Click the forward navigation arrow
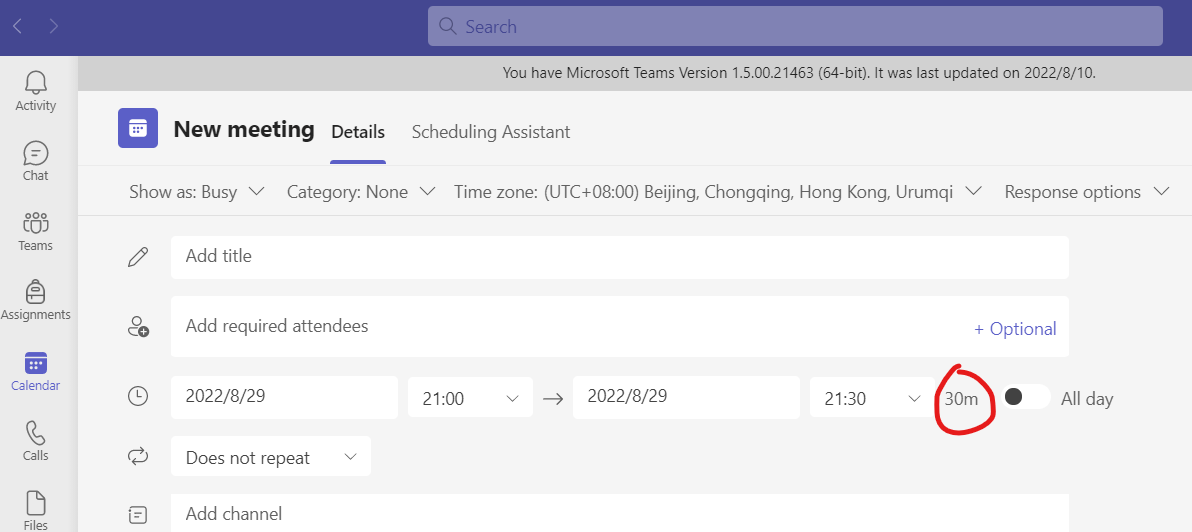The height and width of the screenshot is (532, 1192). pyautogui.click(x=53, y=27)
